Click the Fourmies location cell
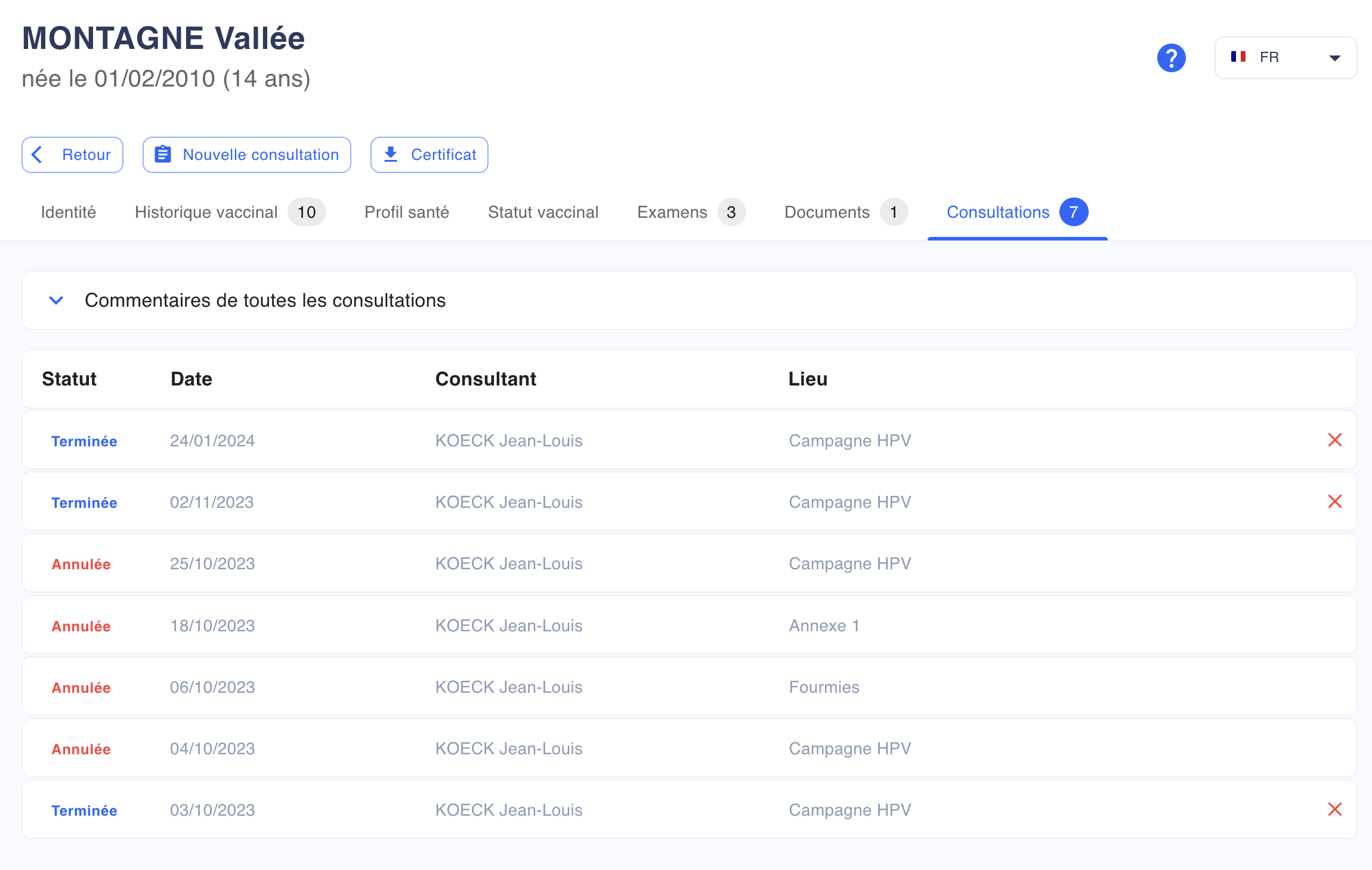The image size is (1372, 870). [824, 687]
